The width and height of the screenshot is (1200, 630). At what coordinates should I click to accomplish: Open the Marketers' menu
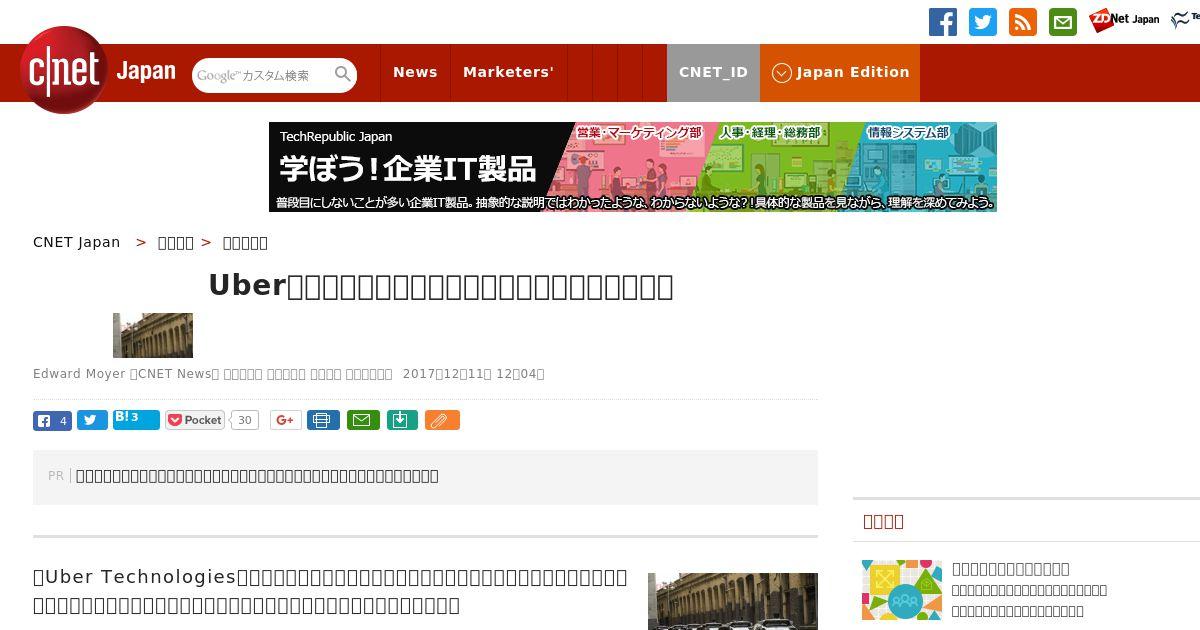coord(508,72)
